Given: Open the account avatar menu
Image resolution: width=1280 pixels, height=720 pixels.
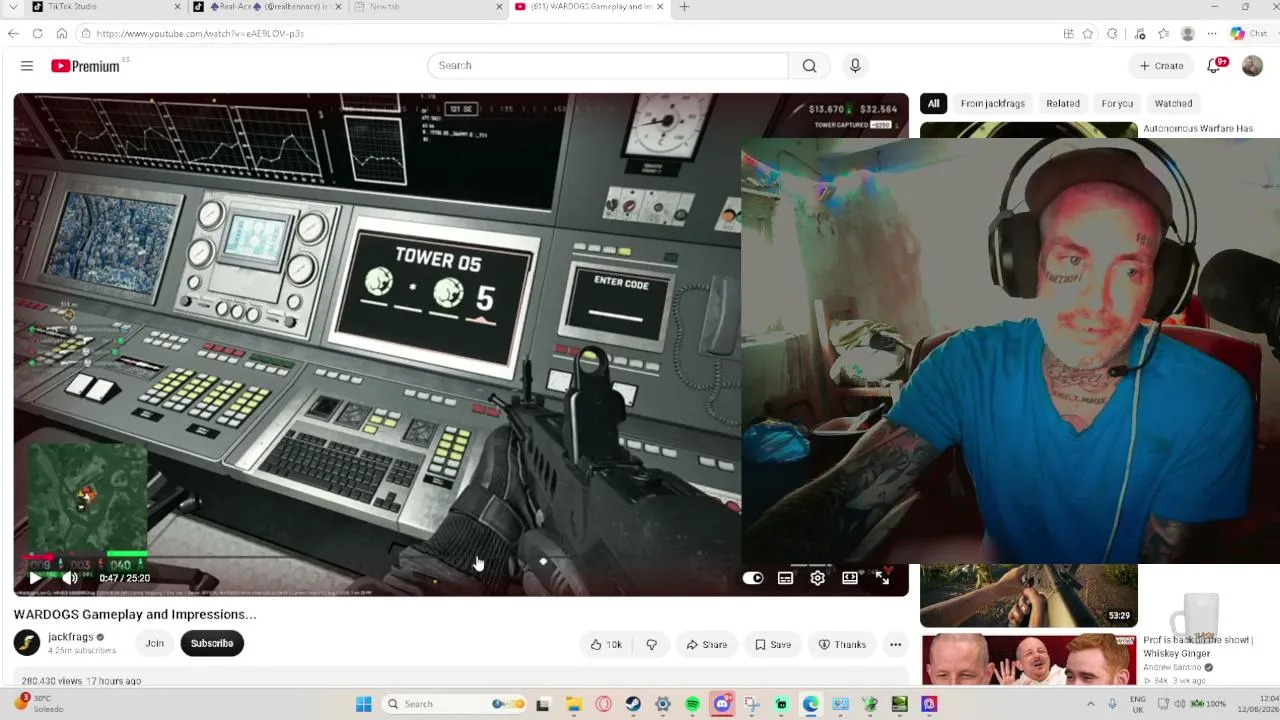Looking at the screenshot, I should point(1252,66).
